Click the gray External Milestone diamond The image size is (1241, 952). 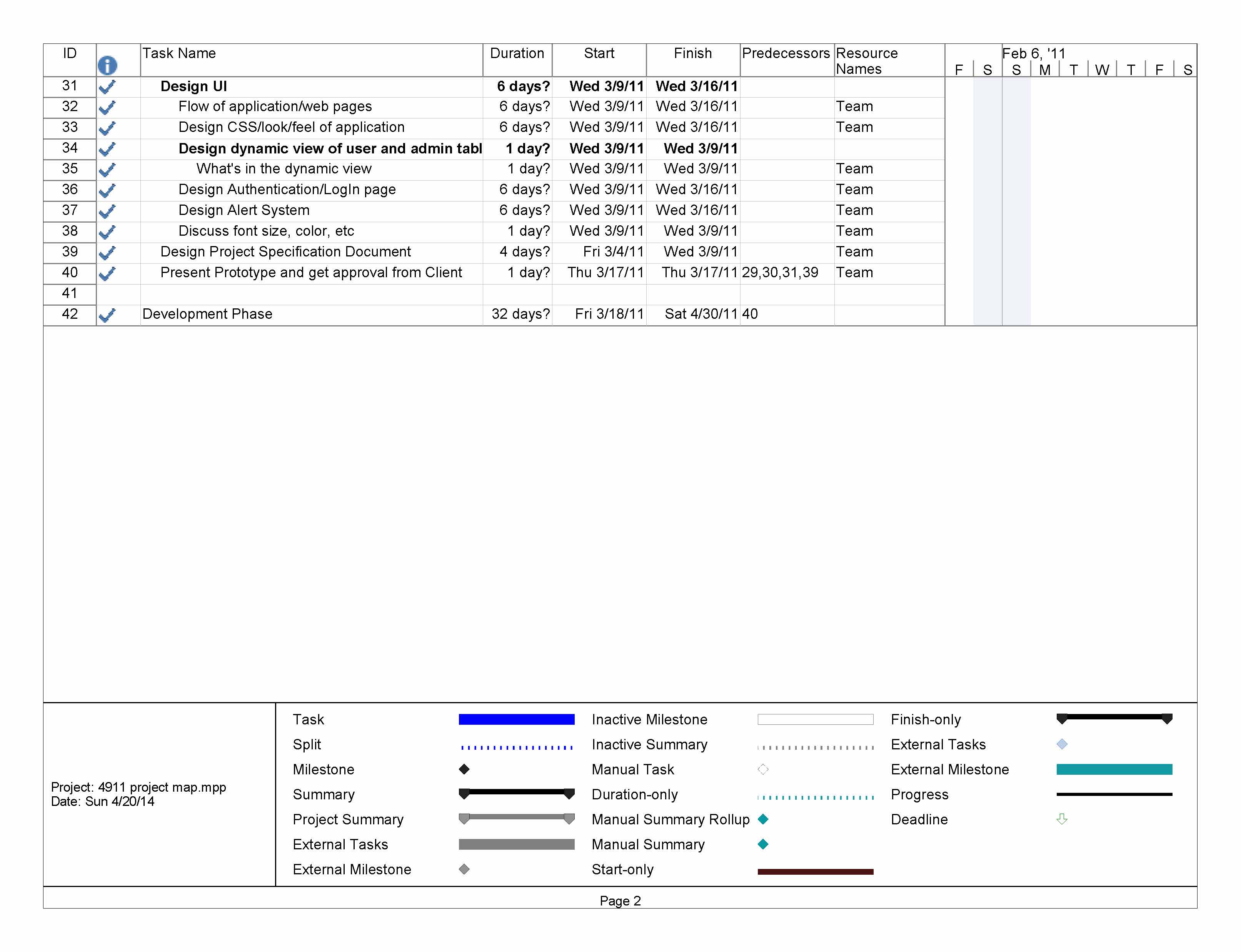click(464, 869)
